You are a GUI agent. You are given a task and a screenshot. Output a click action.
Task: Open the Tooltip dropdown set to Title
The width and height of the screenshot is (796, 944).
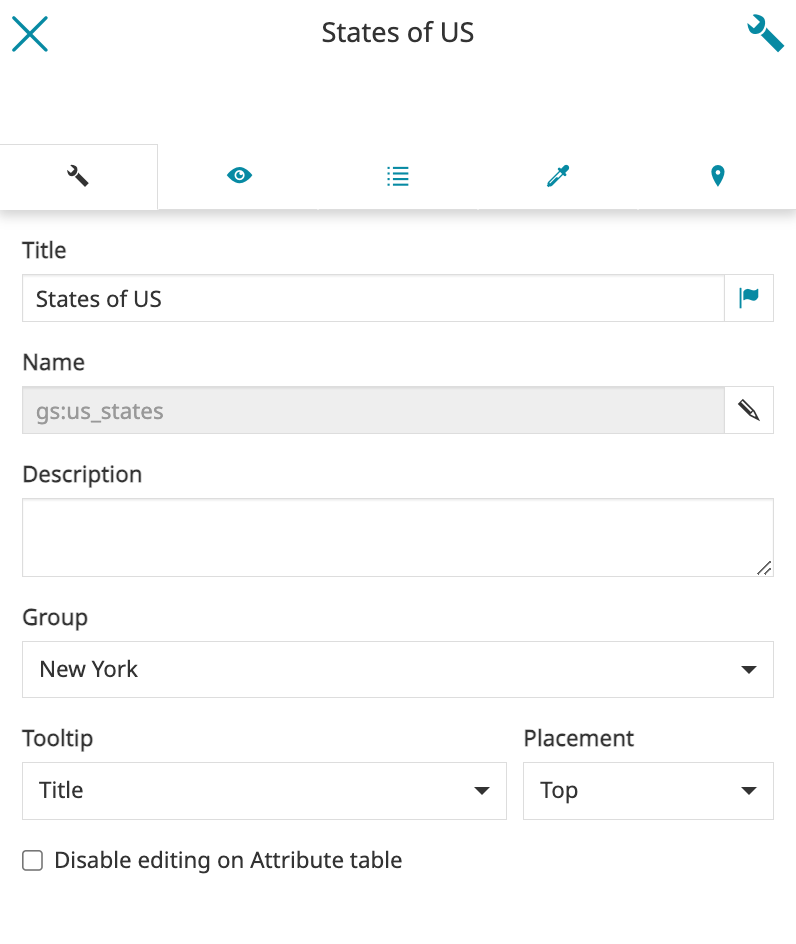(264, 790)
